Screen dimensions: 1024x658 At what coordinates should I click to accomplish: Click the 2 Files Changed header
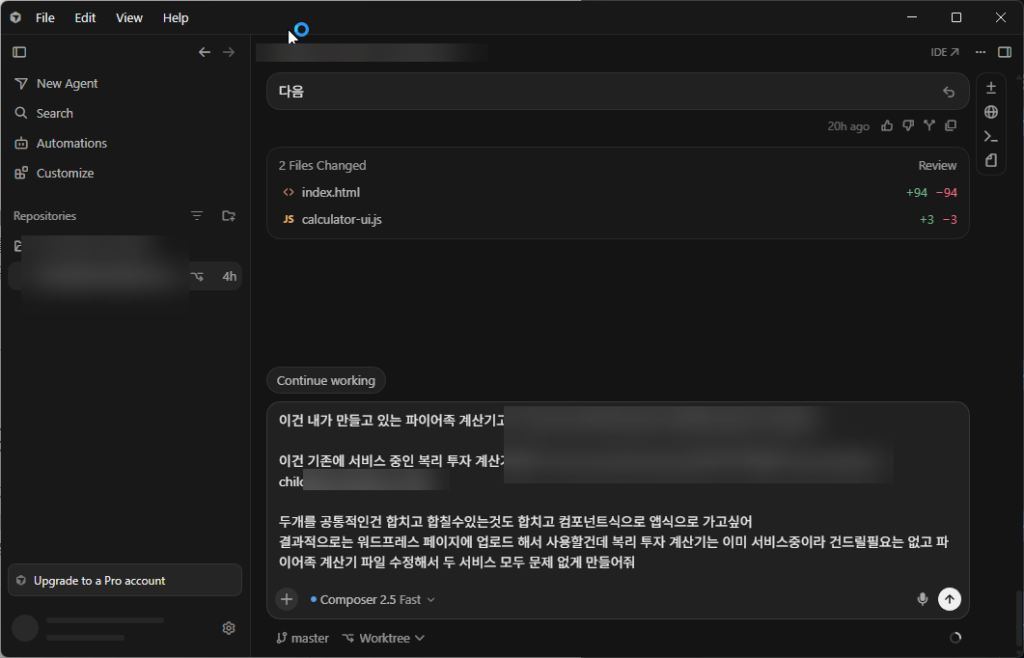[x=322, y=166]
